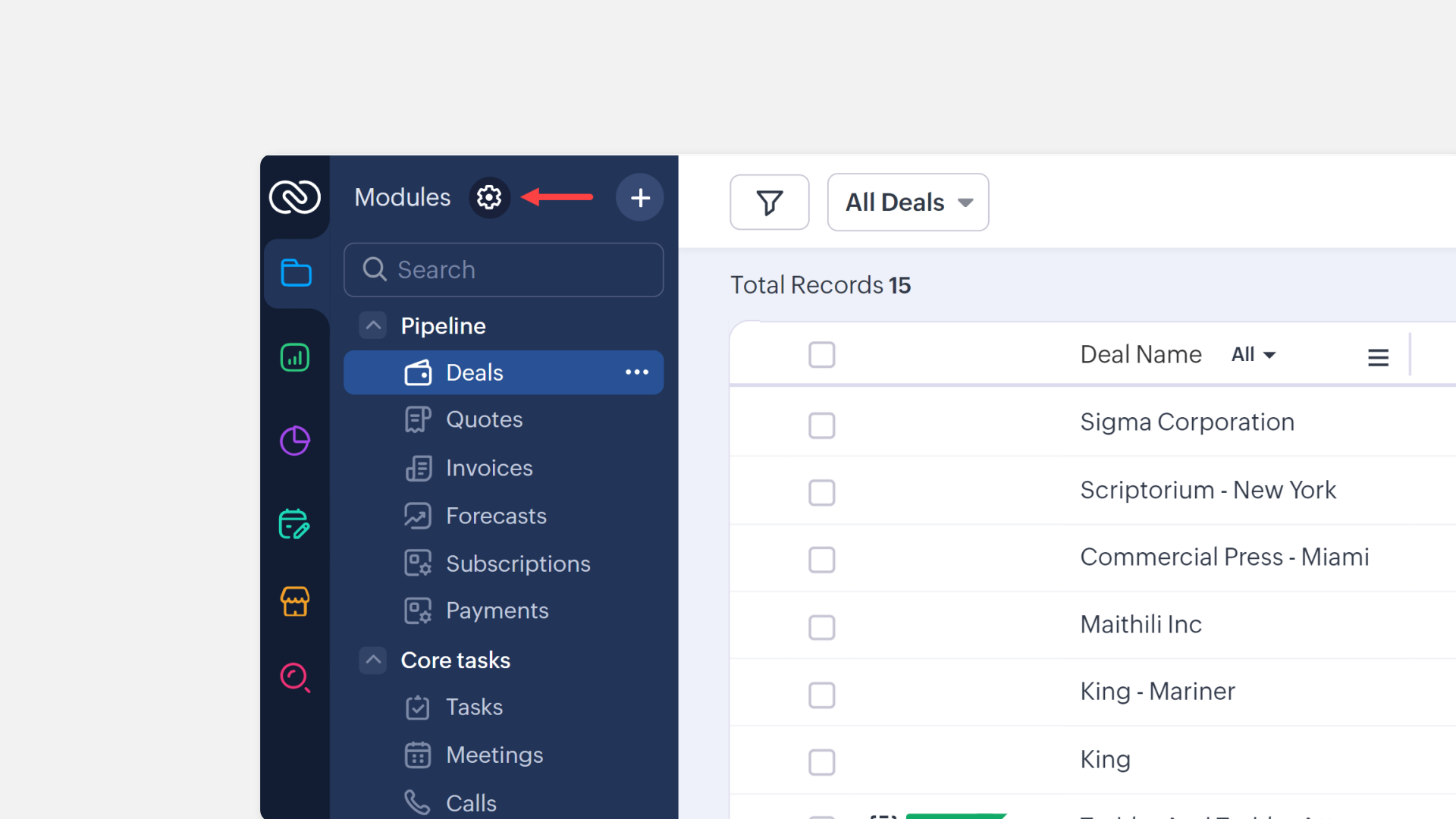Open the Analytics pie chart sidebar icon
1456x819 pixels.
295,441
